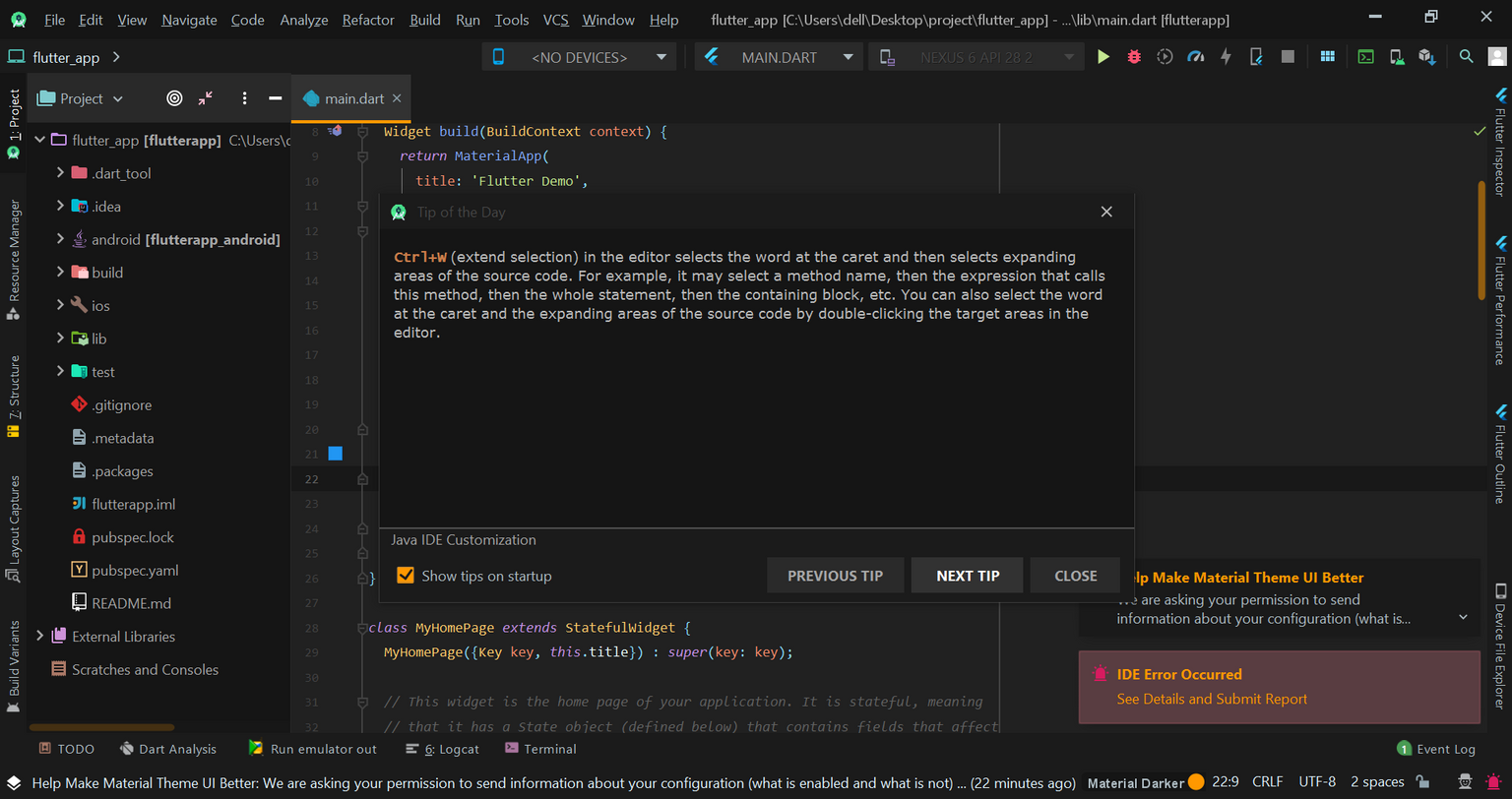
Task: Toggle Show tips on startup checkbox
Action: tap(405, 576)
